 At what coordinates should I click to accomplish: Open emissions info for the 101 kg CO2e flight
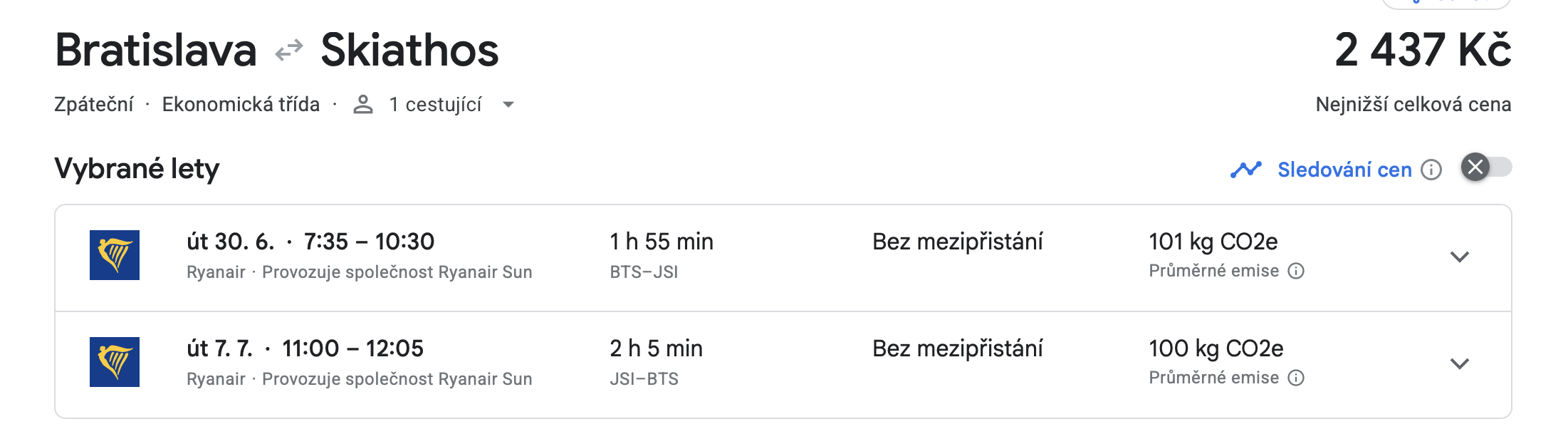(x=1297, y=271)
